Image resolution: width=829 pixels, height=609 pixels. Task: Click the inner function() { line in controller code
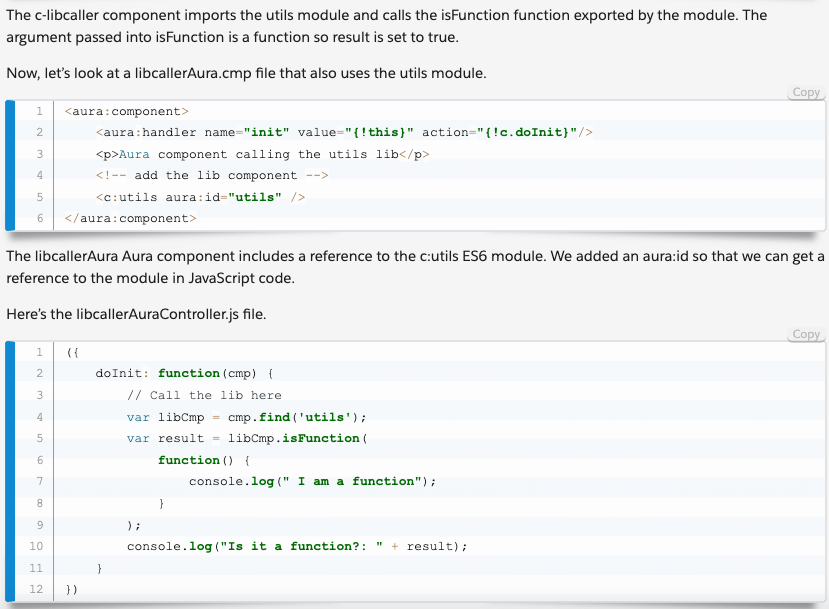coord(204,460)
